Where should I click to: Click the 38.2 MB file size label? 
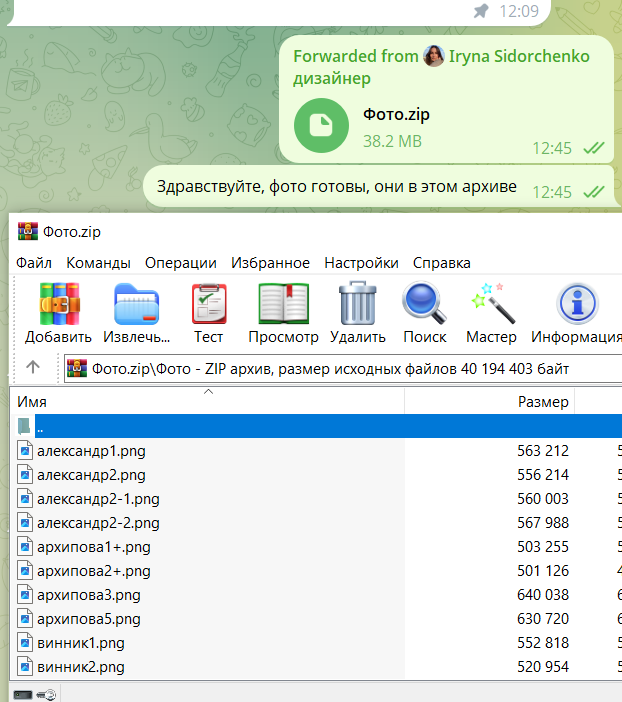392,141
